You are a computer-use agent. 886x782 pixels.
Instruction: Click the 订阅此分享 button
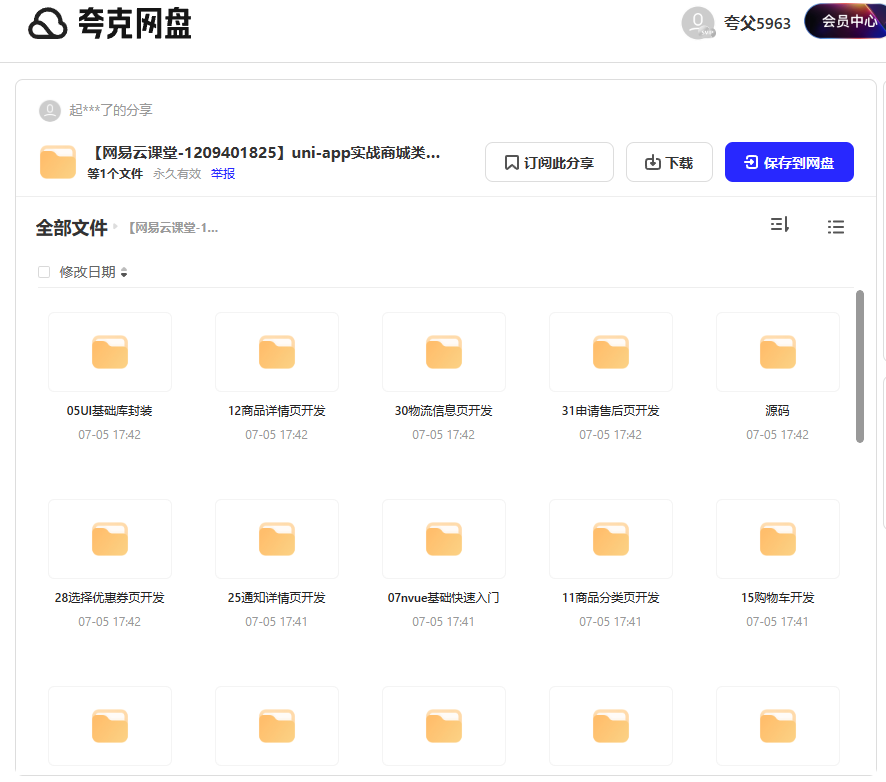[x=549, y=162]
